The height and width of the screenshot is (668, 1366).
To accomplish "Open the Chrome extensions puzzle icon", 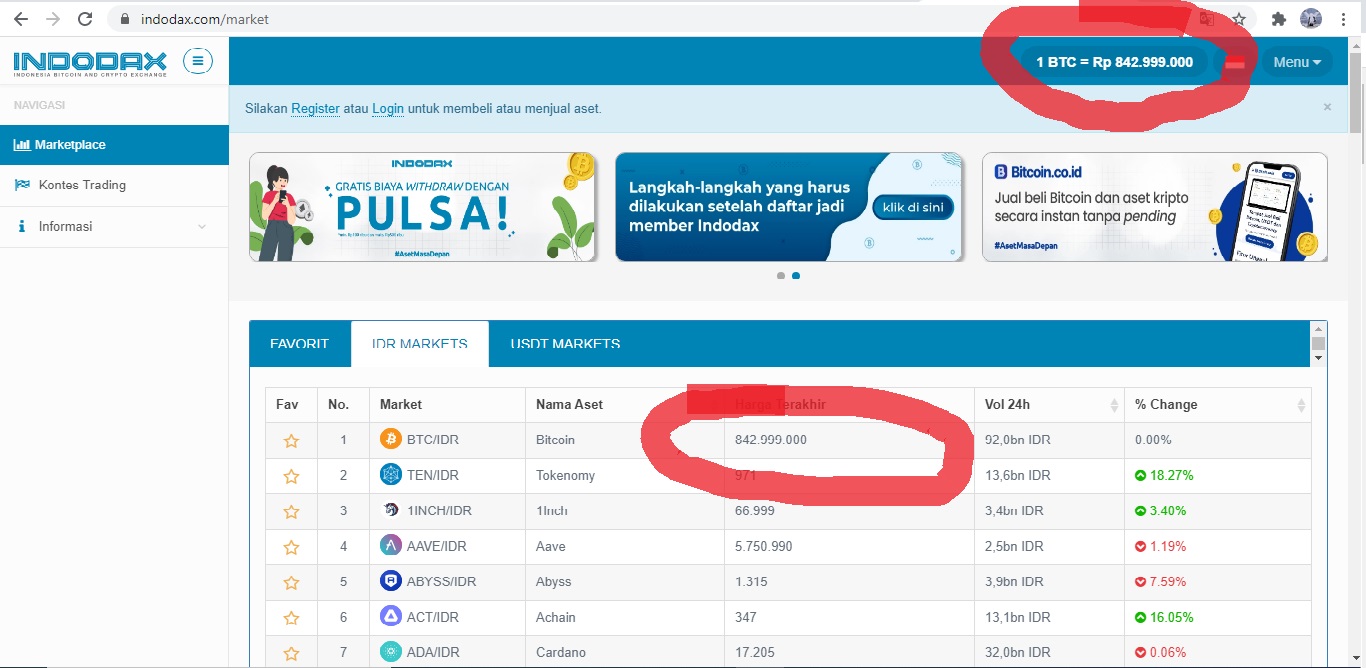I will tap(1278, 19).
